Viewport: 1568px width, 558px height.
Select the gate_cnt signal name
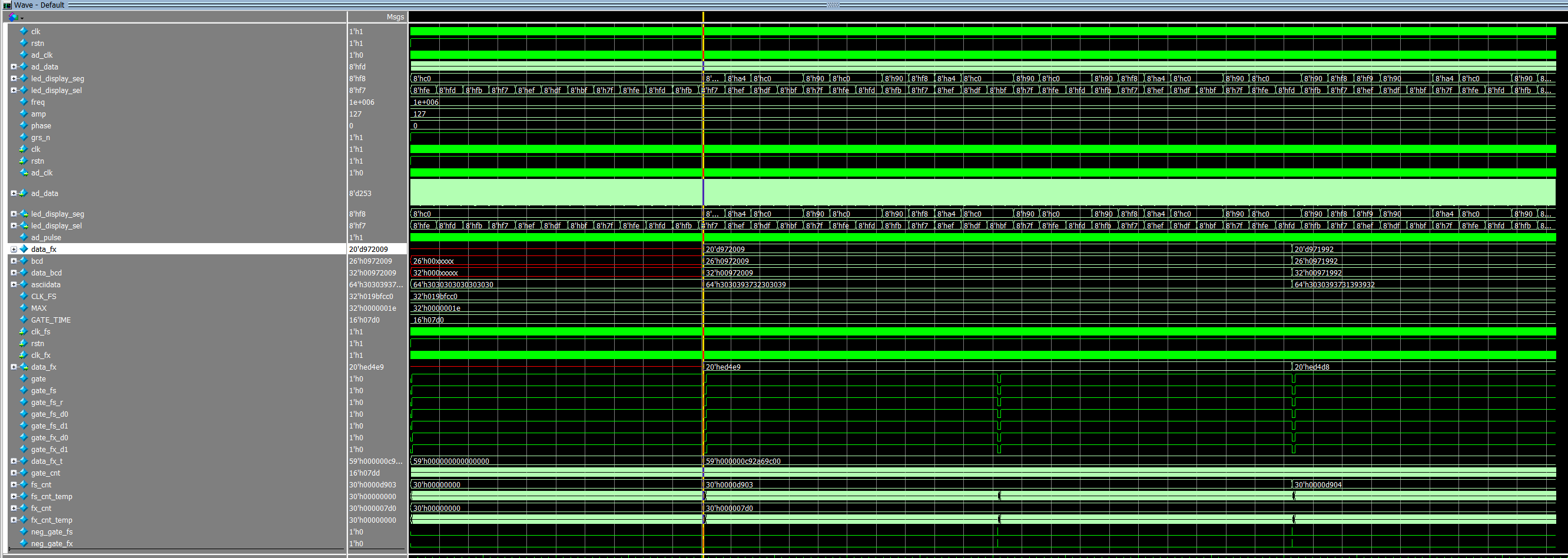coord(46,473)
